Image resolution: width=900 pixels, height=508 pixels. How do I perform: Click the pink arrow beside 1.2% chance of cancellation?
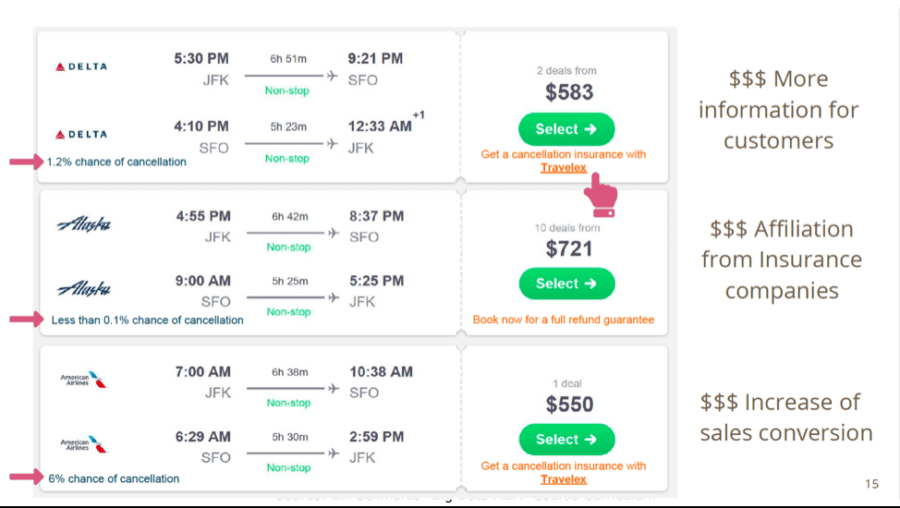pos(26,162)
